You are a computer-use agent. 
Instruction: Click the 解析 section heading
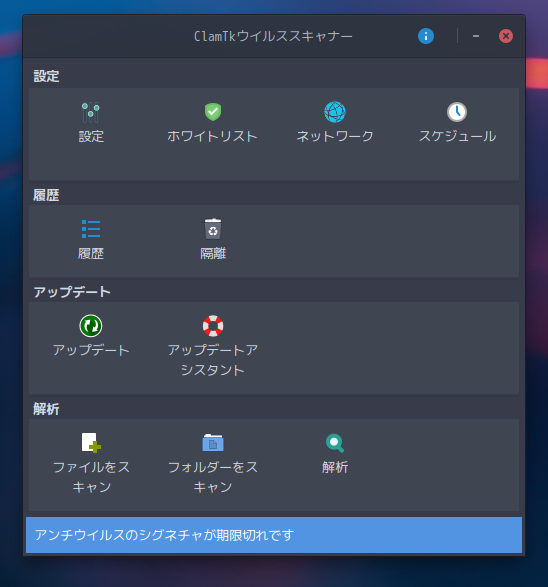(x=46, y=409)
